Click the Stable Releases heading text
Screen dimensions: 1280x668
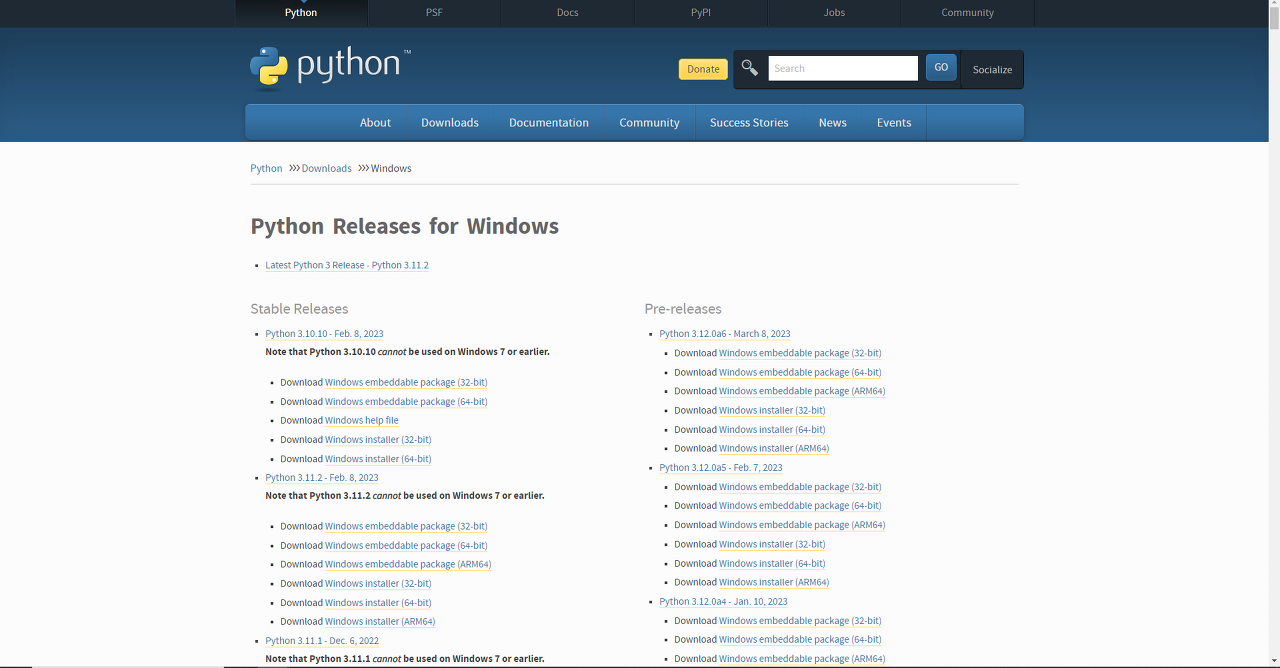[299, 309]
